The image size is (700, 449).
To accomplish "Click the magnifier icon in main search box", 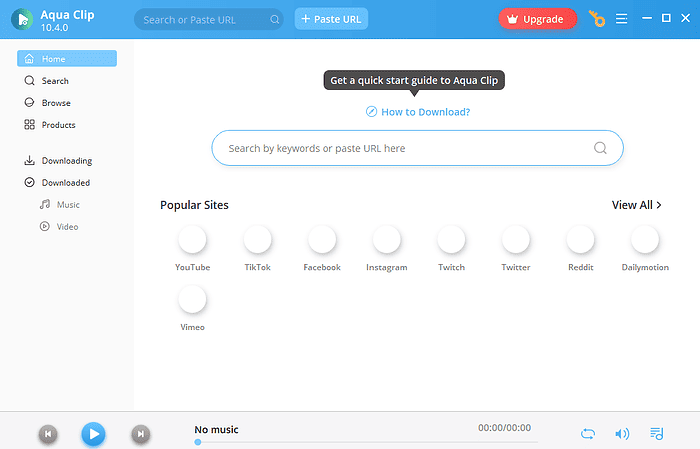I will 600,148.
